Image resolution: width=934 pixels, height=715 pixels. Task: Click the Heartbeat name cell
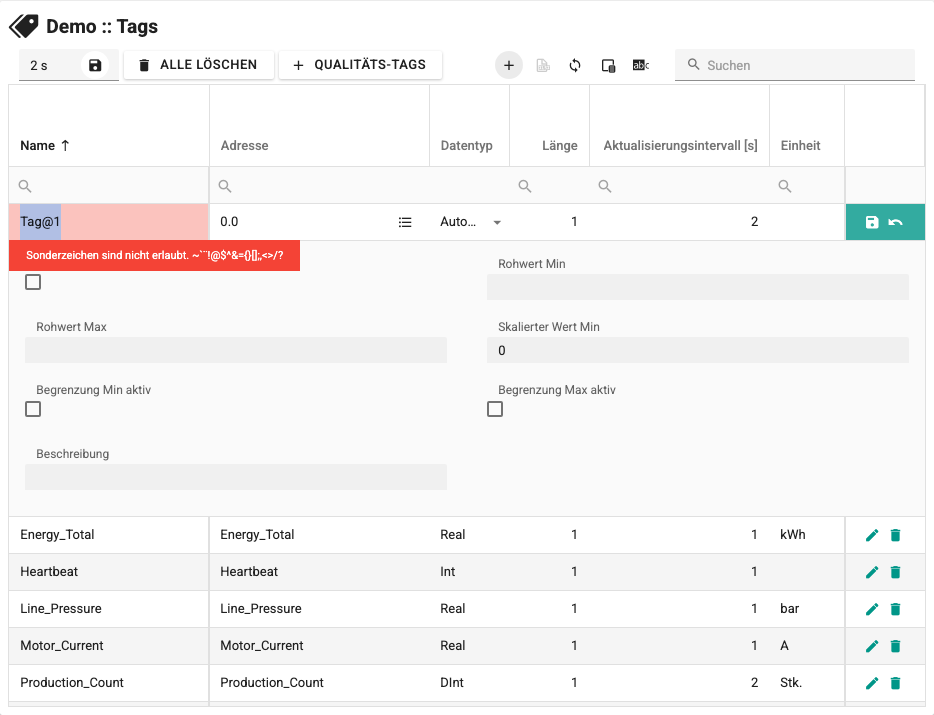[x=109, y=572]
